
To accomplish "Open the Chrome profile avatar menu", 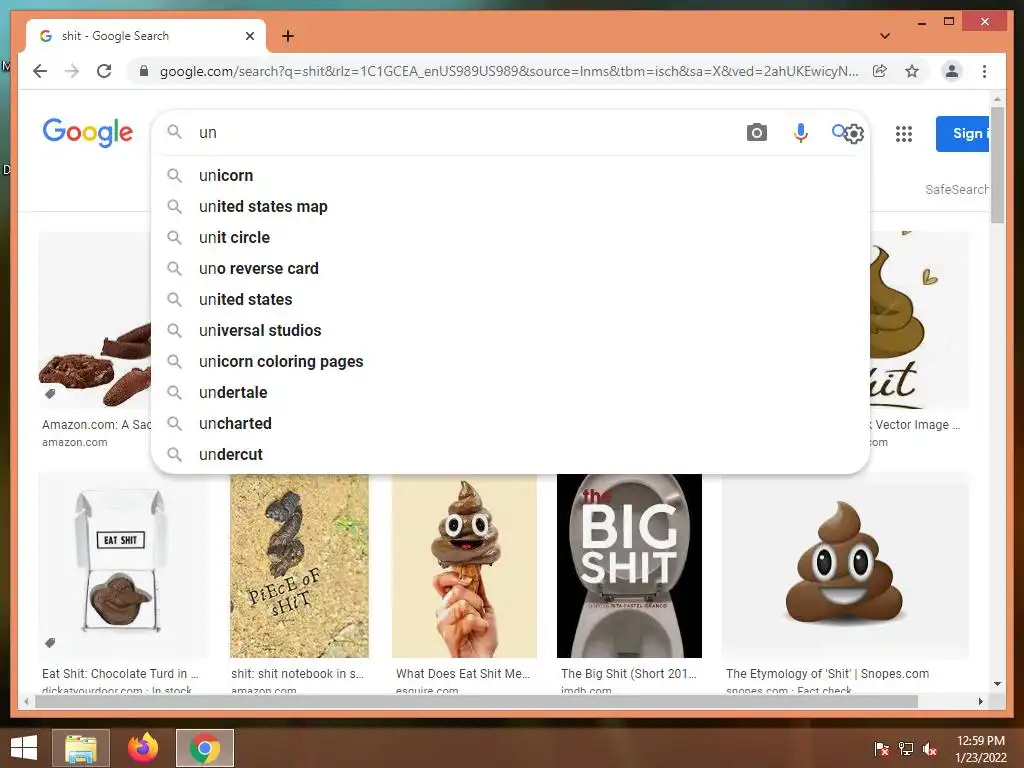I will click(952, 71).
